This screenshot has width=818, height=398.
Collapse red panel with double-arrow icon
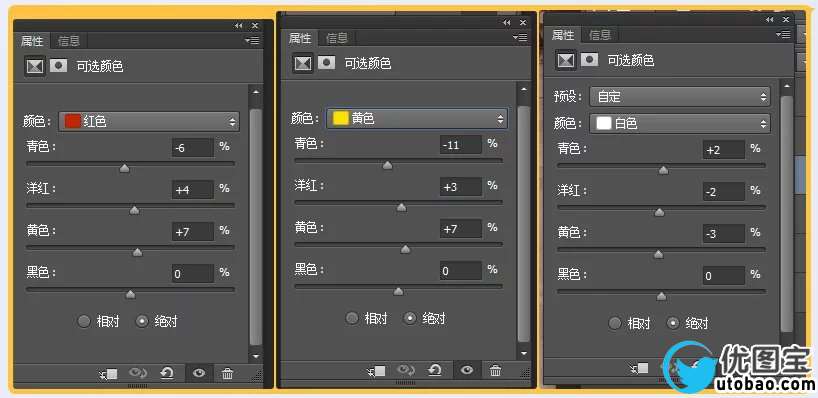click(238, 26)
